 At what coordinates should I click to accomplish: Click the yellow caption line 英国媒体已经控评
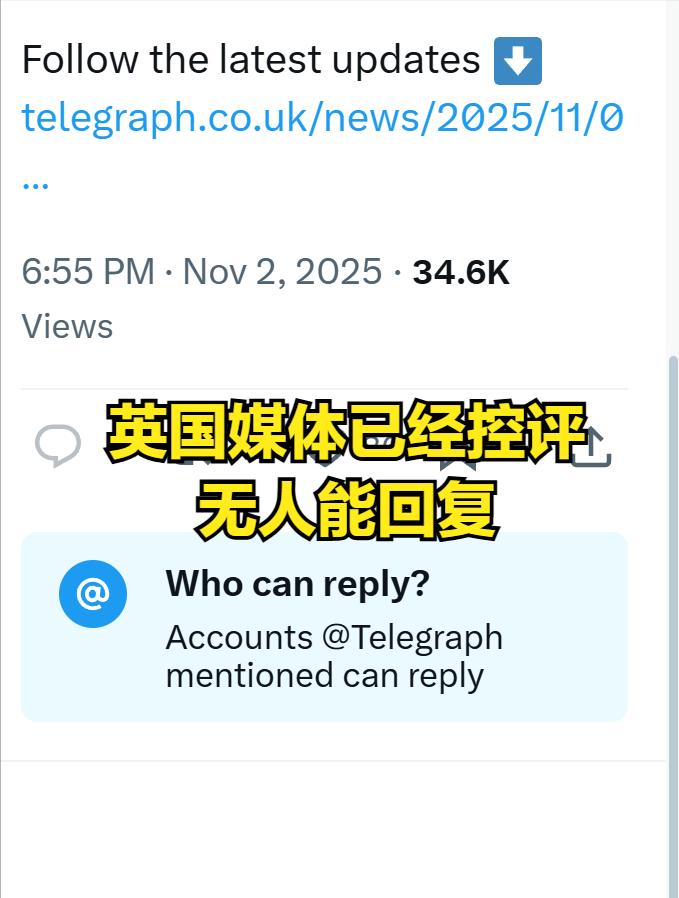pyautogui.click(x=347, y=431)
